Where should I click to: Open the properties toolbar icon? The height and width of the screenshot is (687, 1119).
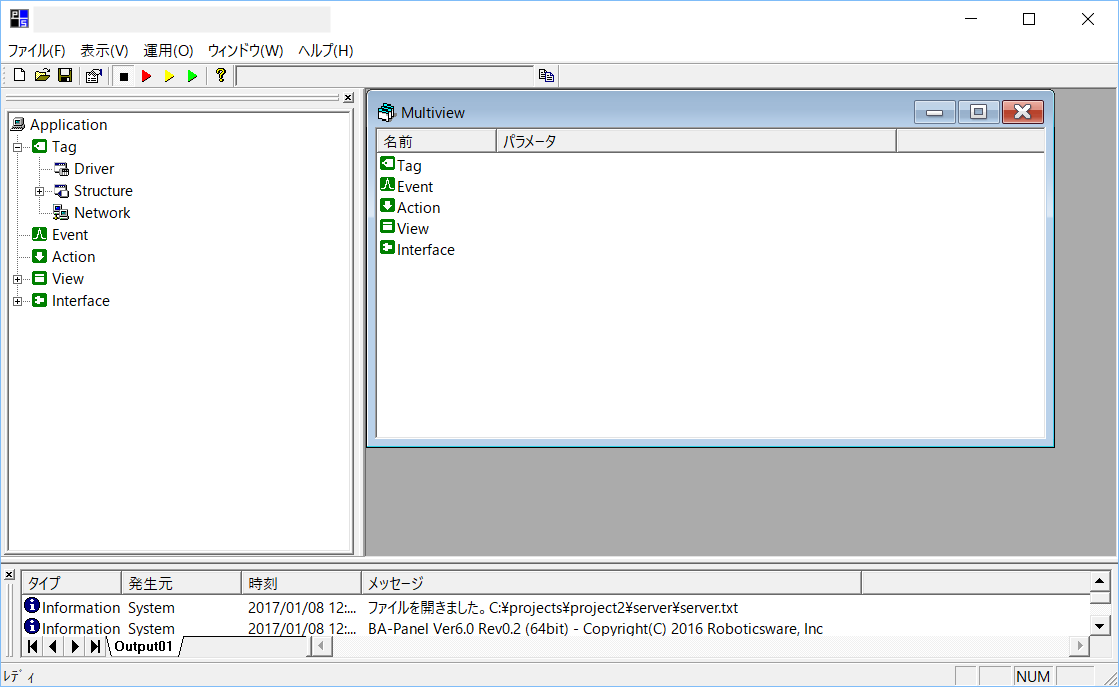(x=94, y=76)
